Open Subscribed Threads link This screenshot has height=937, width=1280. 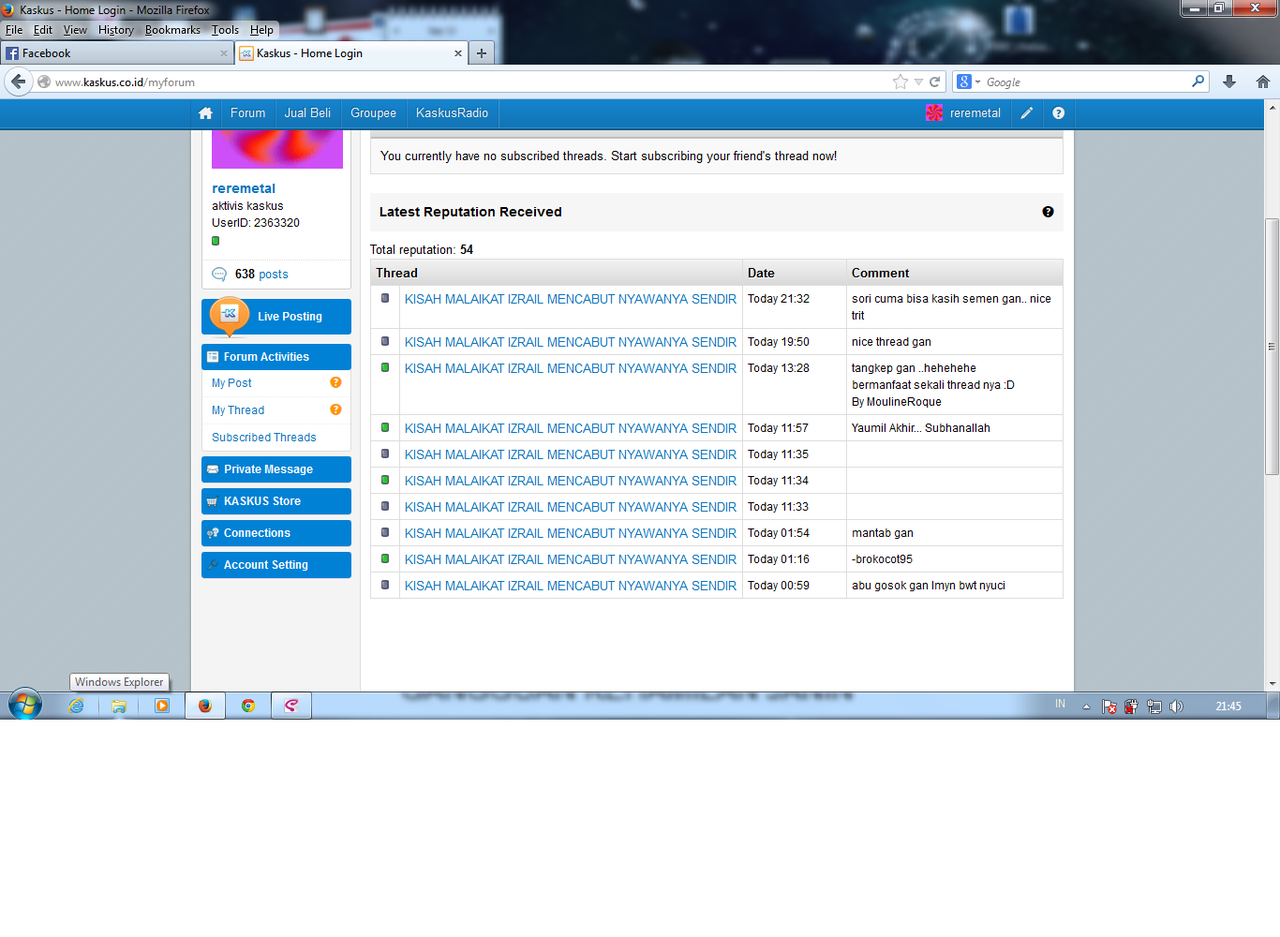(x=264, y=437)
